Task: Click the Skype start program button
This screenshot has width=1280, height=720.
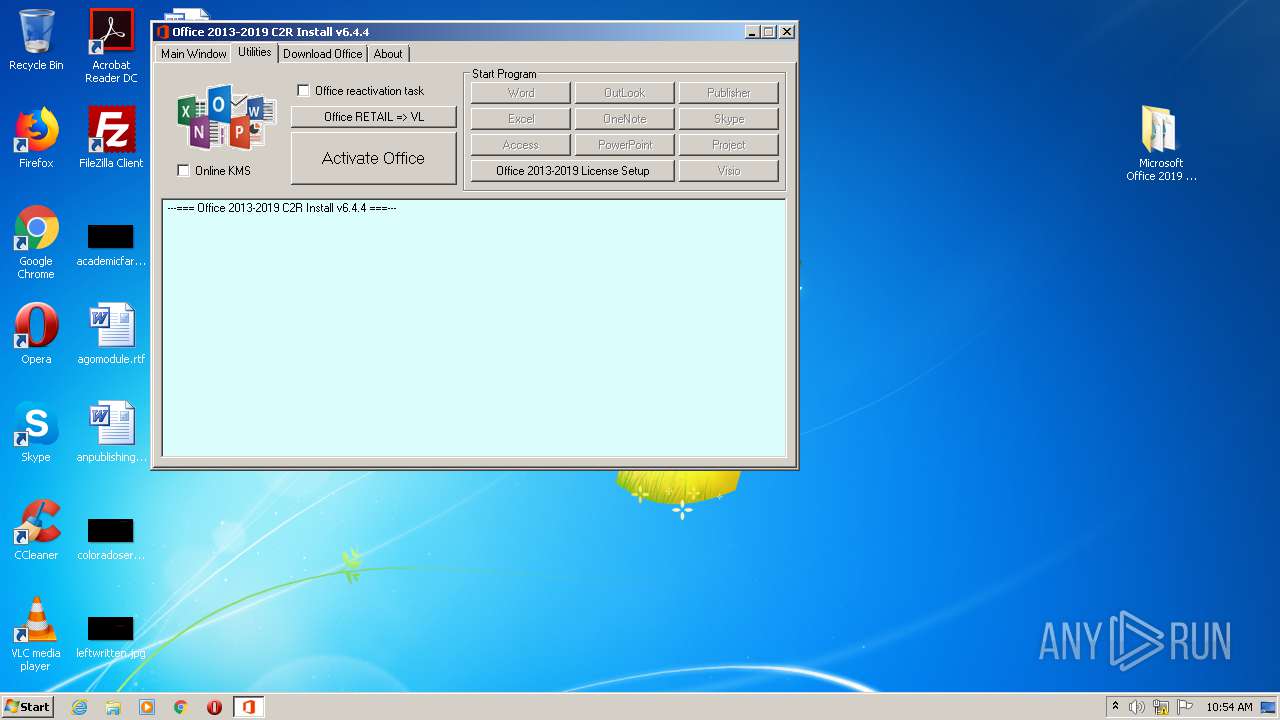Action: click(729, 119)
